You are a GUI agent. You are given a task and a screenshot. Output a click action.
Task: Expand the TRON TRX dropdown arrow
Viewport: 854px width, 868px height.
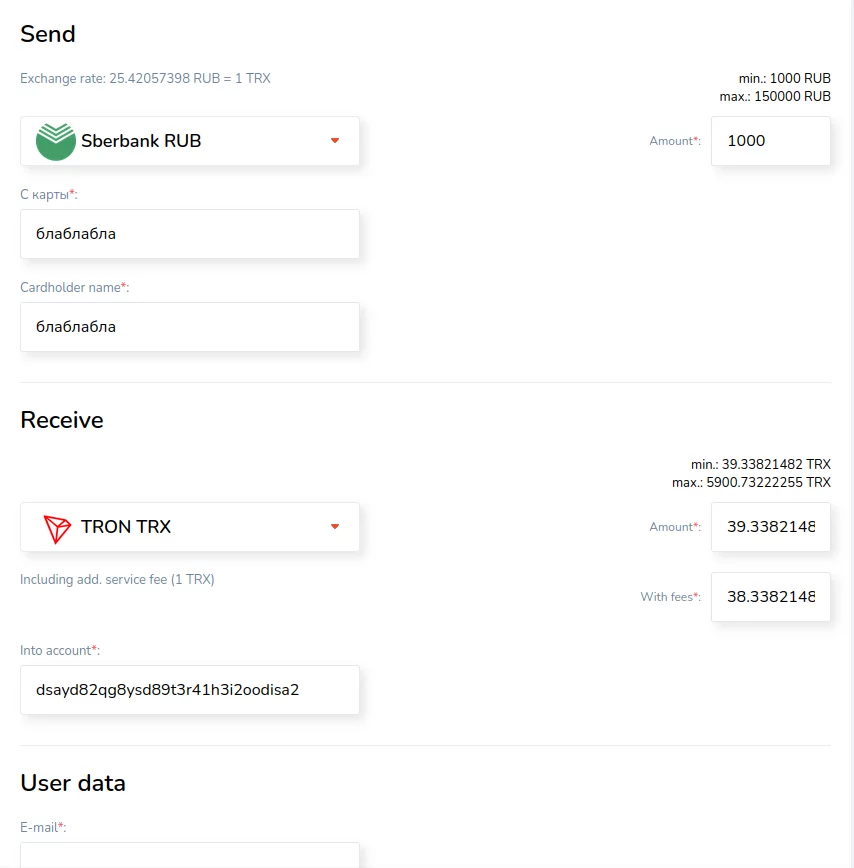(x=335, y=527)
